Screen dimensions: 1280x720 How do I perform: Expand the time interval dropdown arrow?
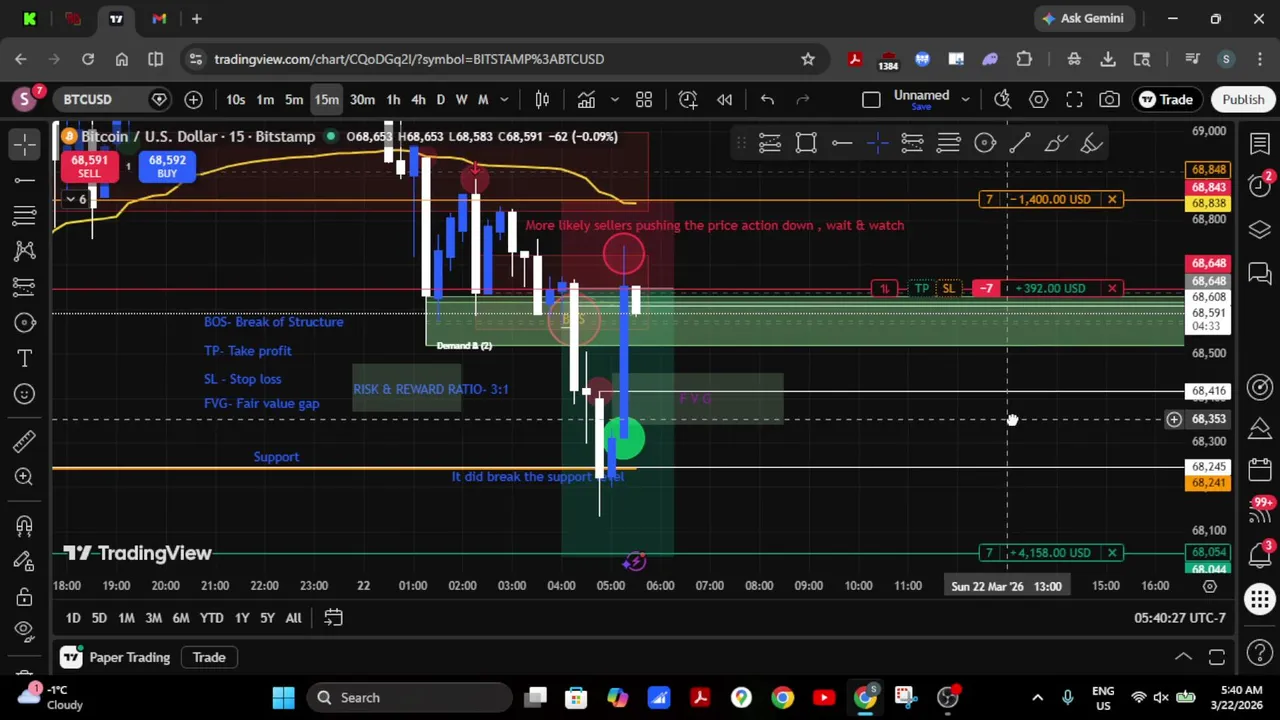click(x=504, y=99)
